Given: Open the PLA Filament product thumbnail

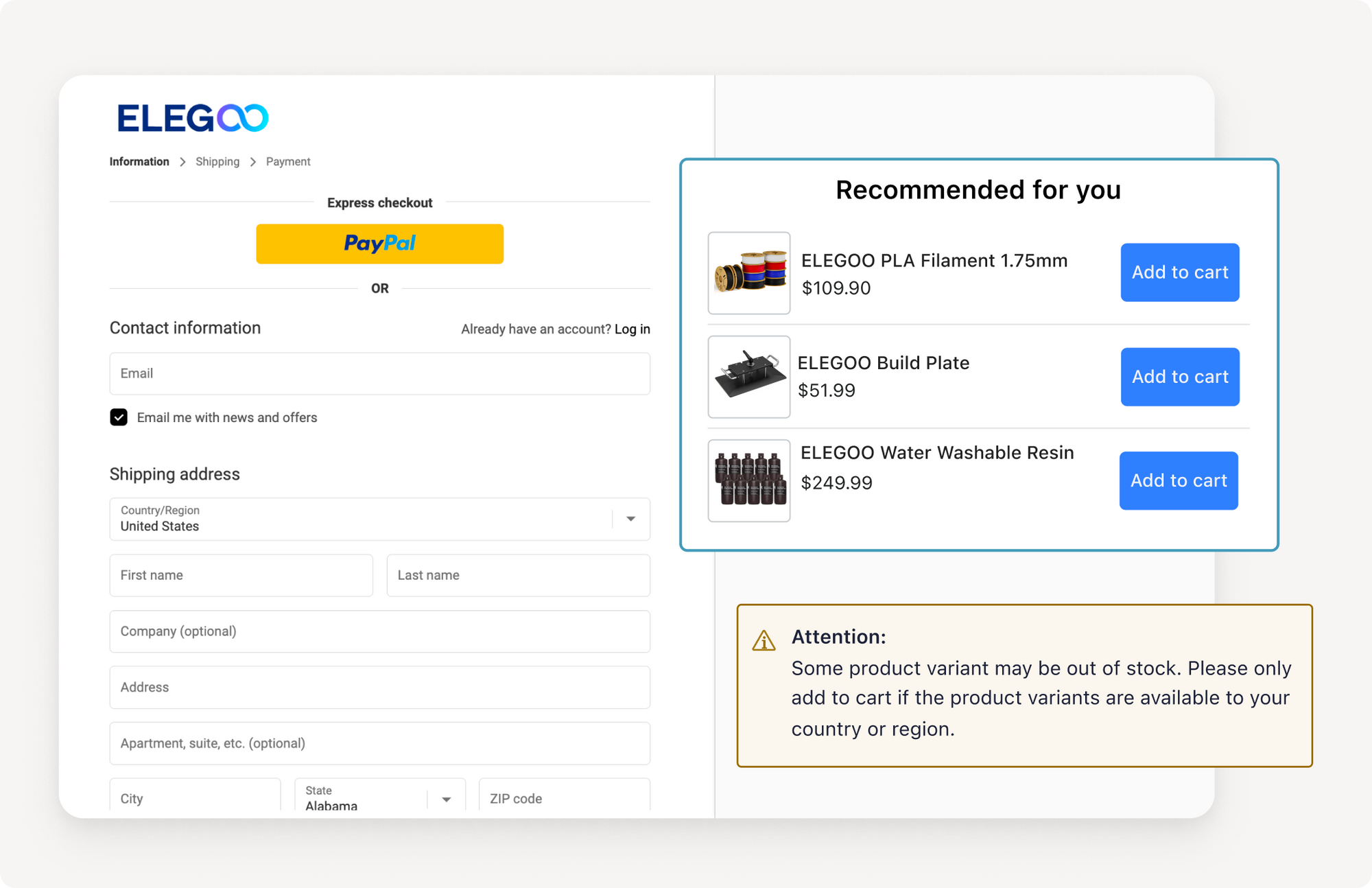Looking at the screenshot, I should pos(749,273).
